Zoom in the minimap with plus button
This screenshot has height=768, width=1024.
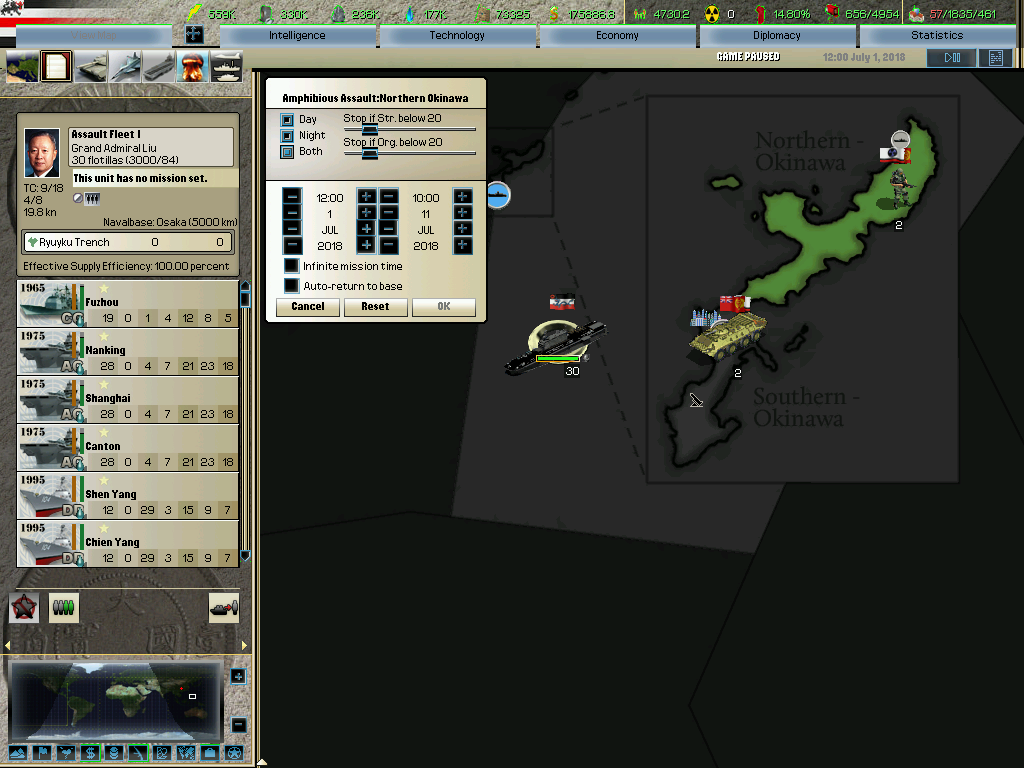pos(238,677)
